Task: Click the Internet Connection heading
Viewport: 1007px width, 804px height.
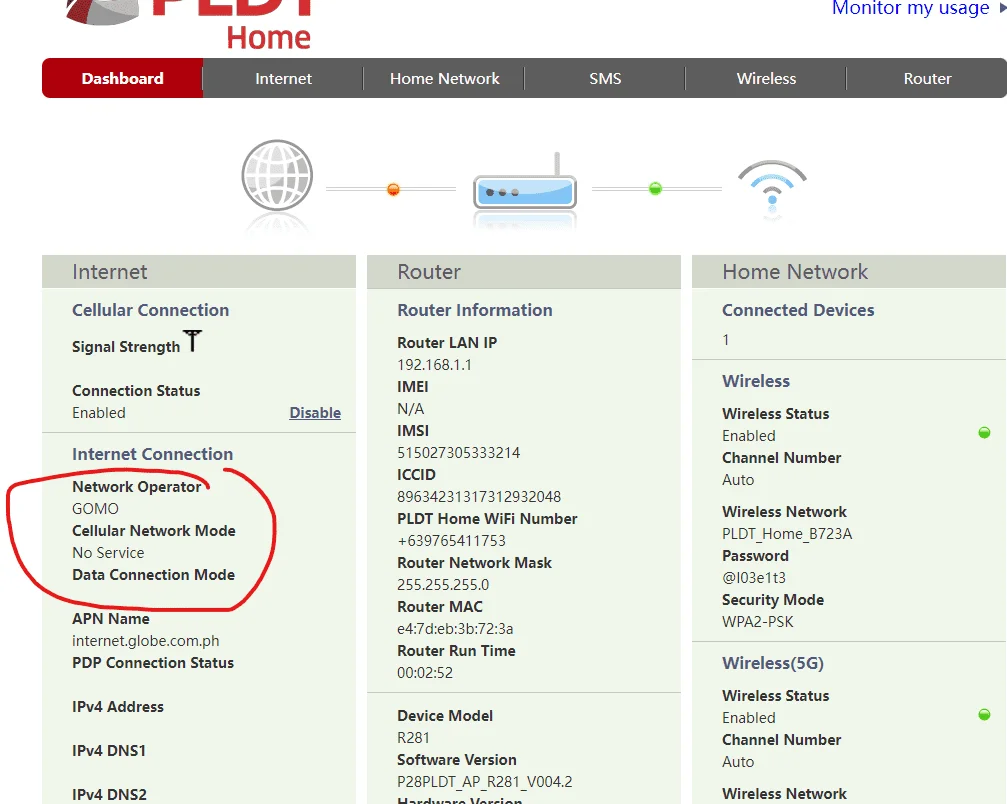Action: tap(153, 454)
